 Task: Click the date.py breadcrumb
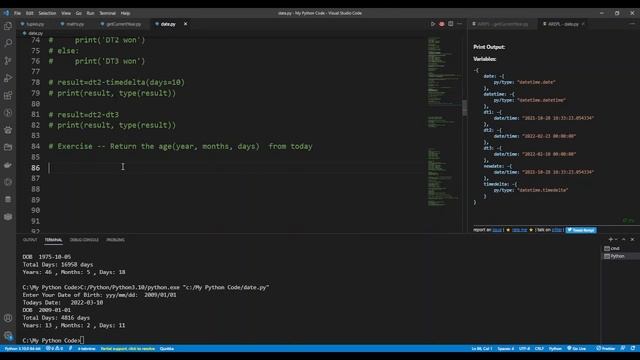33,33
